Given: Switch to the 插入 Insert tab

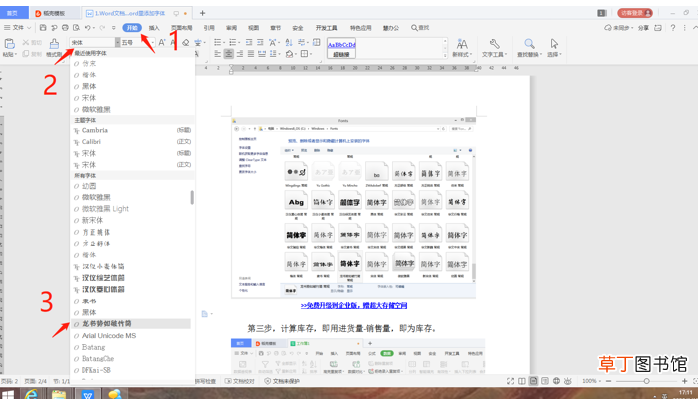Looking at the screenshot, I should coord(154,28).
